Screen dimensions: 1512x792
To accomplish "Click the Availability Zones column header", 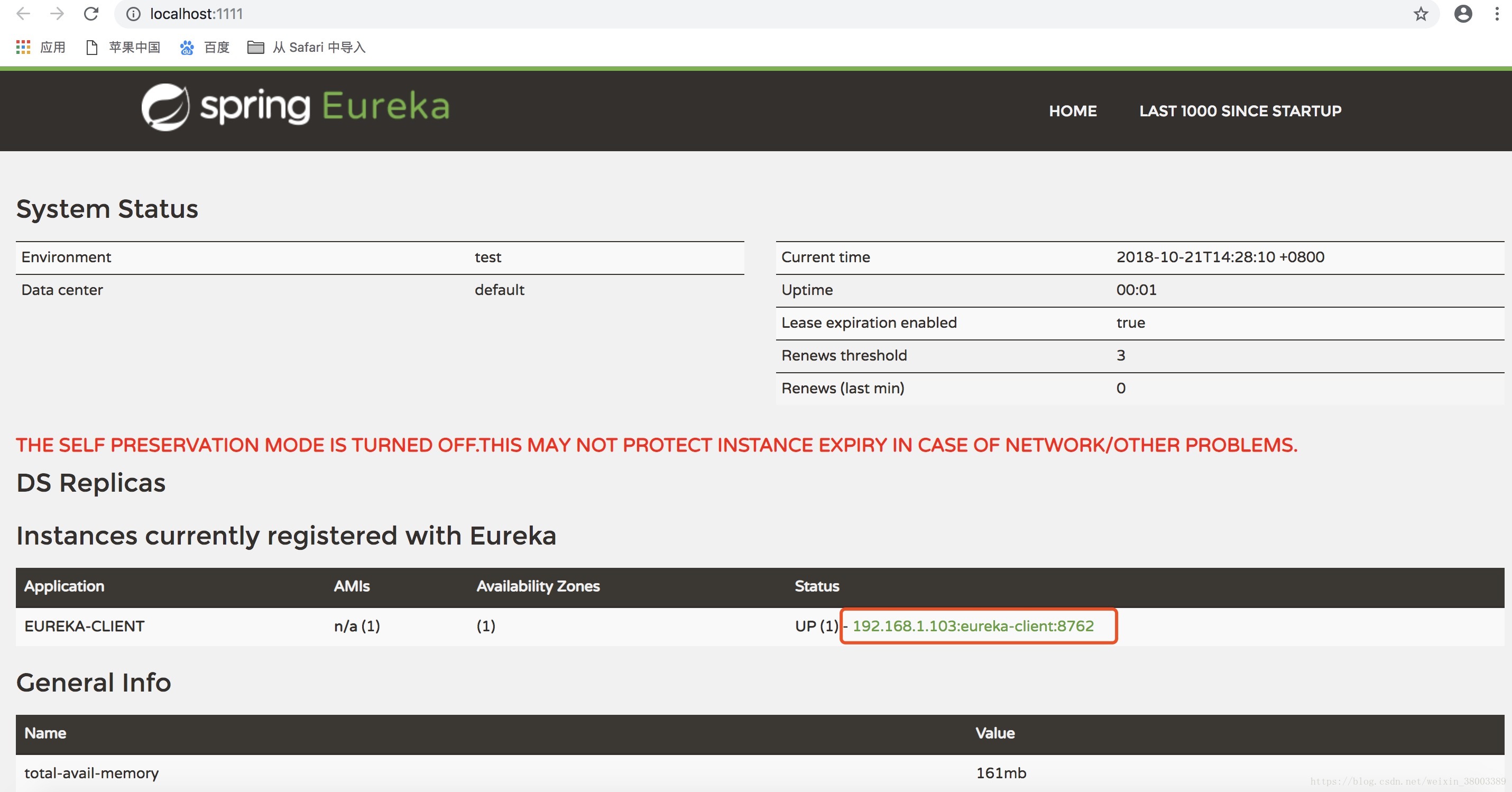I will 538,586.
